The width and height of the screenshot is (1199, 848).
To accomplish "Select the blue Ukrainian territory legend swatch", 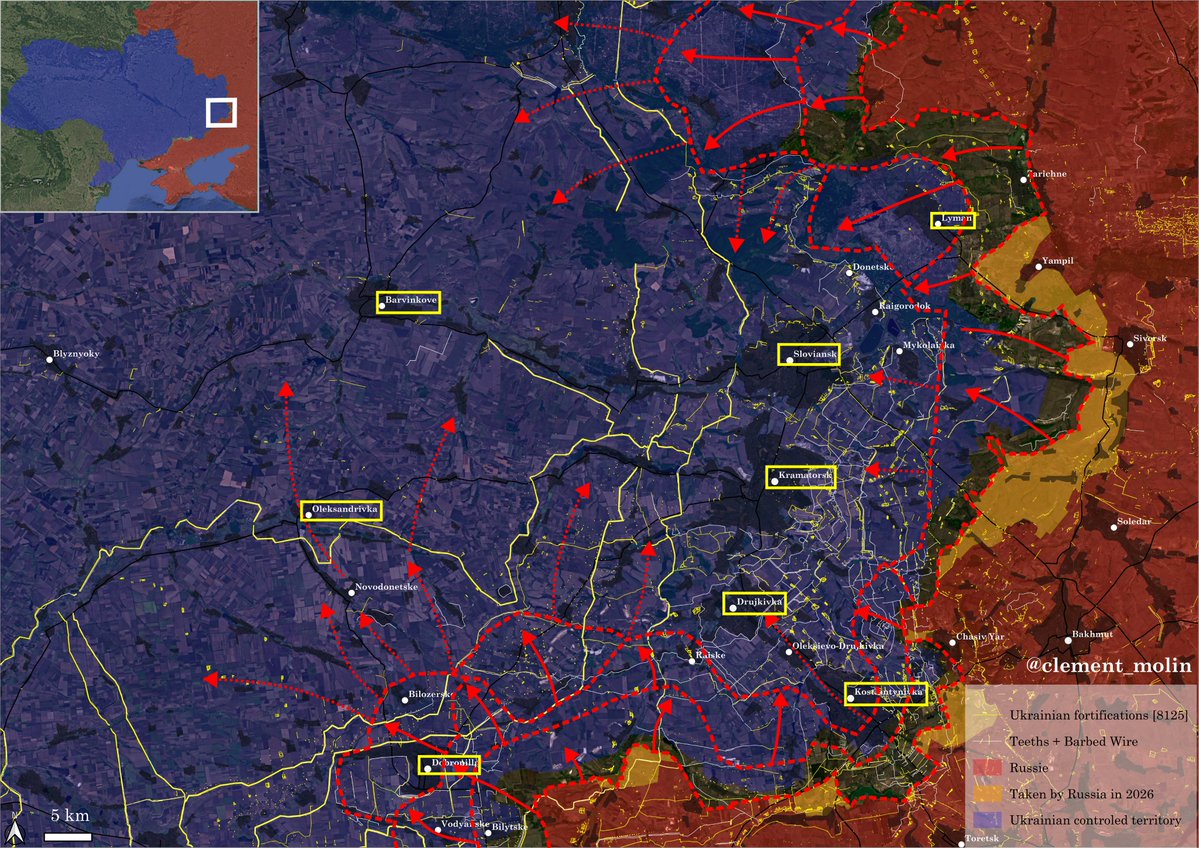I will pos(986,820).
